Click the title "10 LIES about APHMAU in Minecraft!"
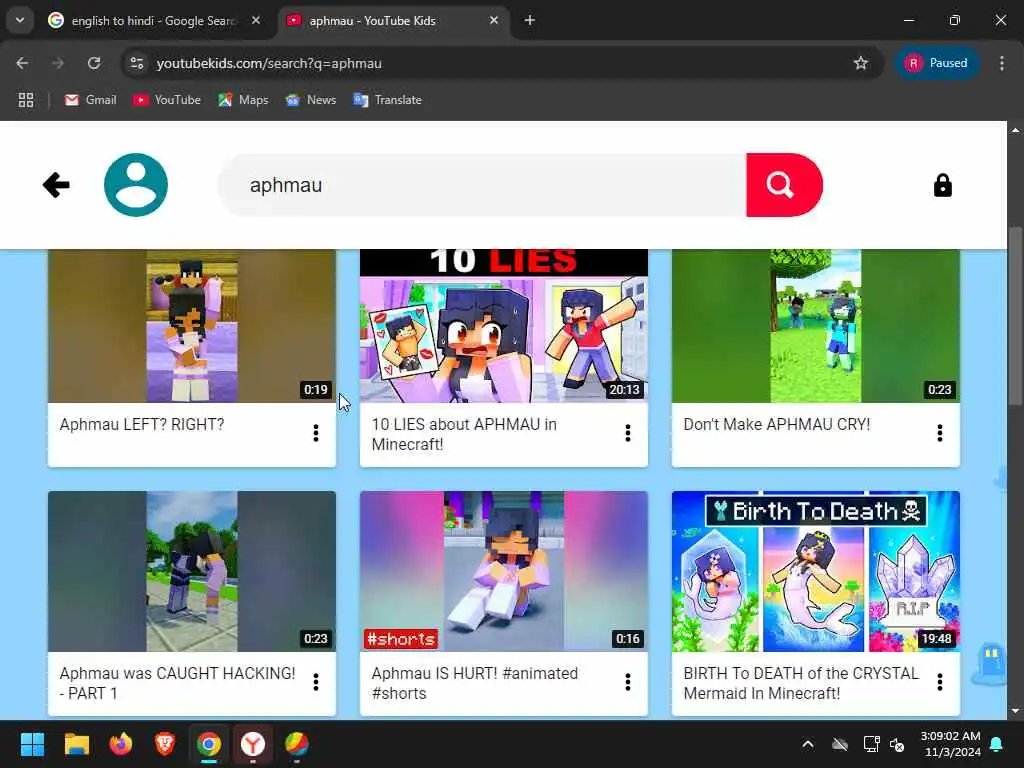 pyautogui.click(x=464, y=434)
